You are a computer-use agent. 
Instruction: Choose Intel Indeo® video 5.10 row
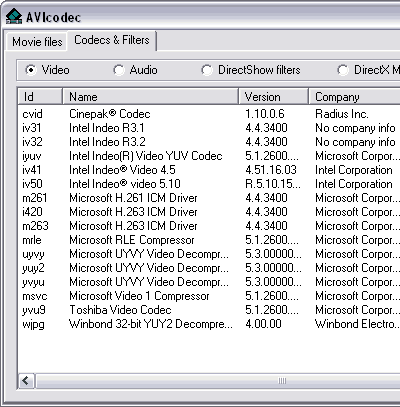point(125,184)
